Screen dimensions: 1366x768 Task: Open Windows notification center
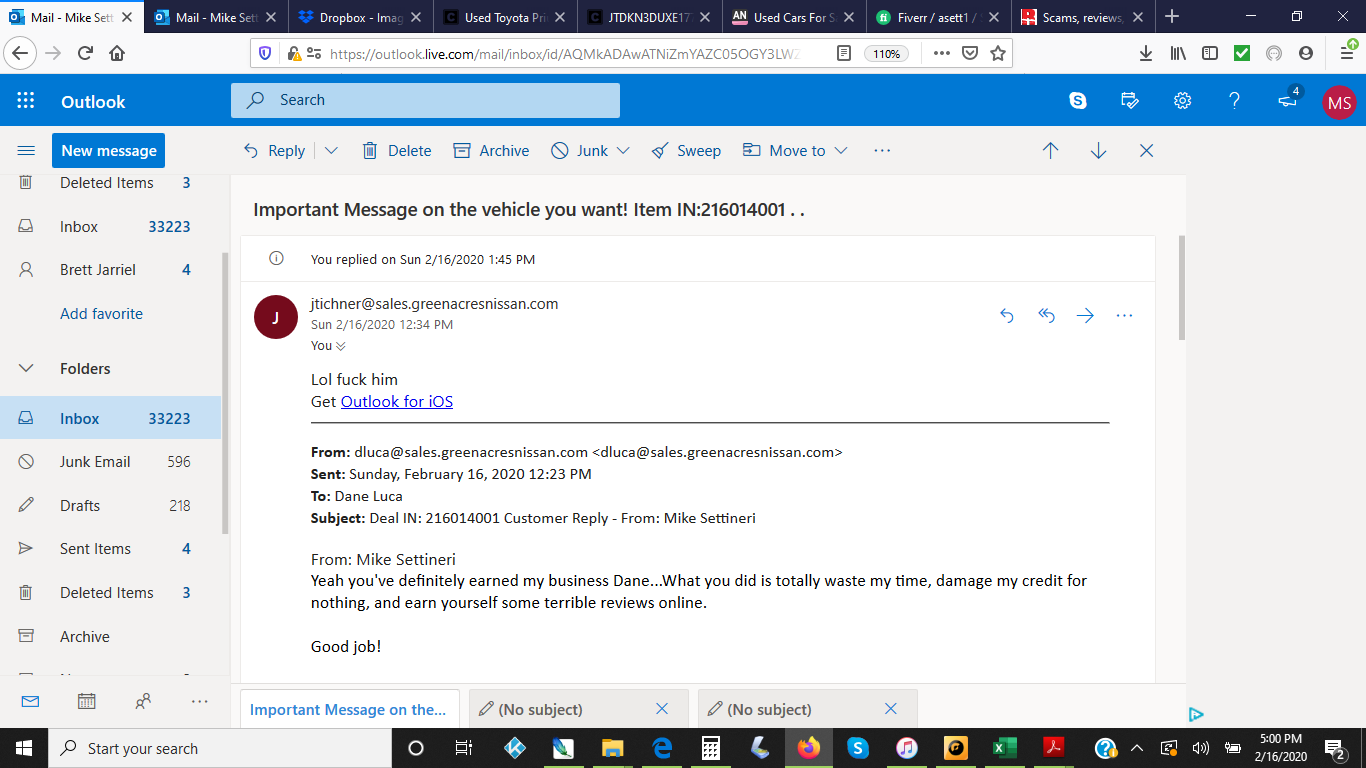tap(1334, 748)
